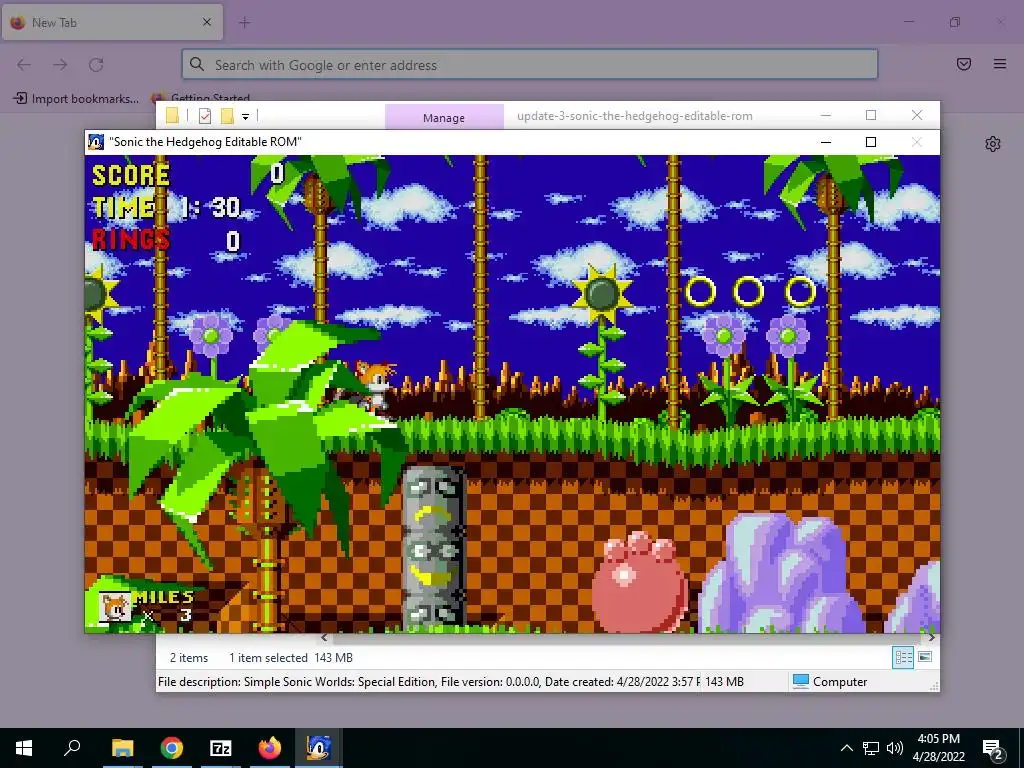
Task: Click the RINGS counter in HUD
Action: pyautogui.click(x=167, y=240)
